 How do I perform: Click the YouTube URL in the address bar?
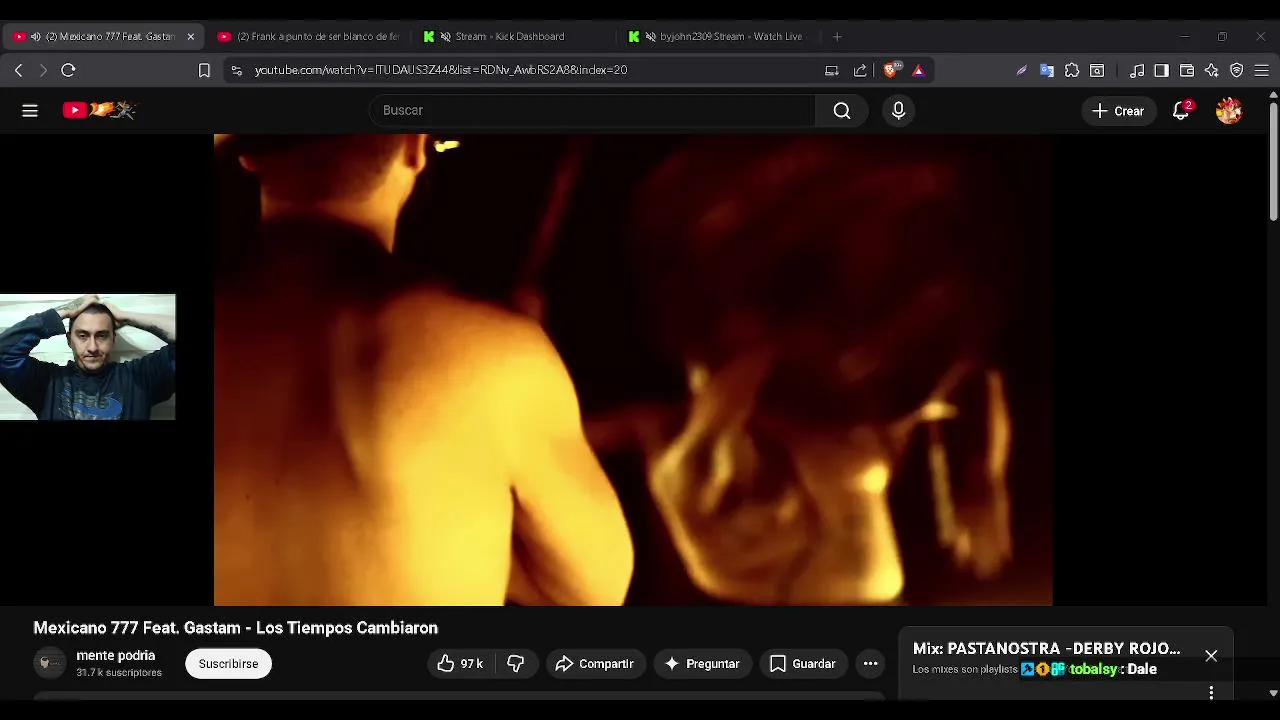tap(441, 70)
